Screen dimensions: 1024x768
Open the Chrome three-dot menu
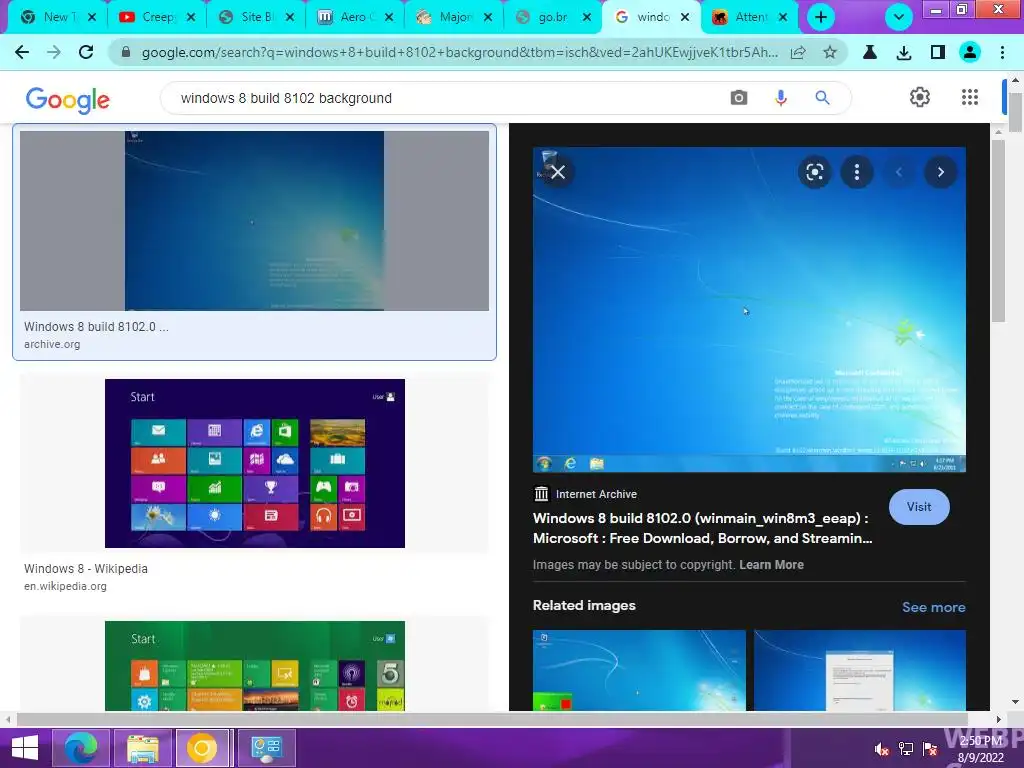[1002, 52]
